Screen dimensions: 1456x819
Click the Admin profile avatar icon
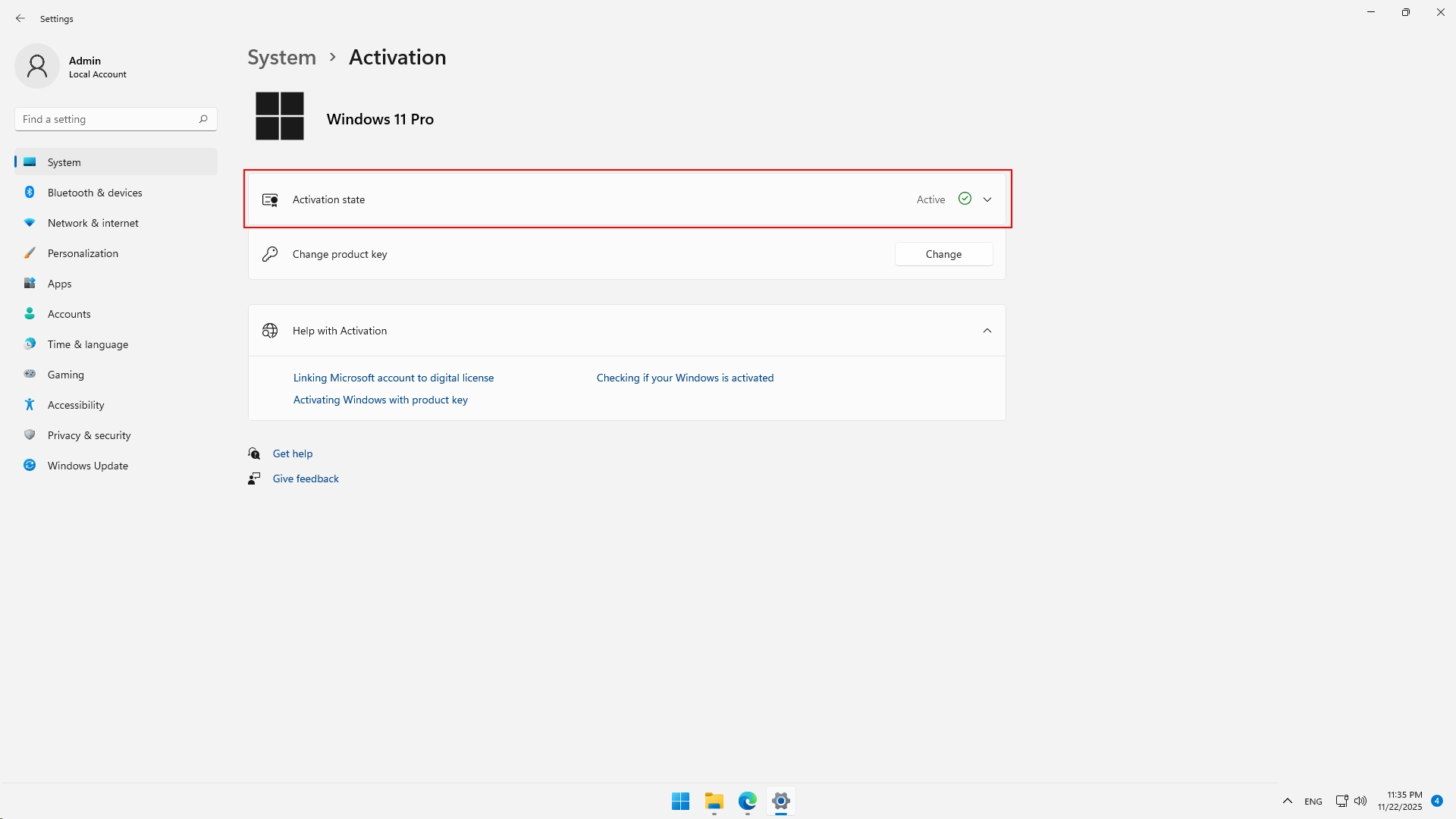(x=37, y=66)
